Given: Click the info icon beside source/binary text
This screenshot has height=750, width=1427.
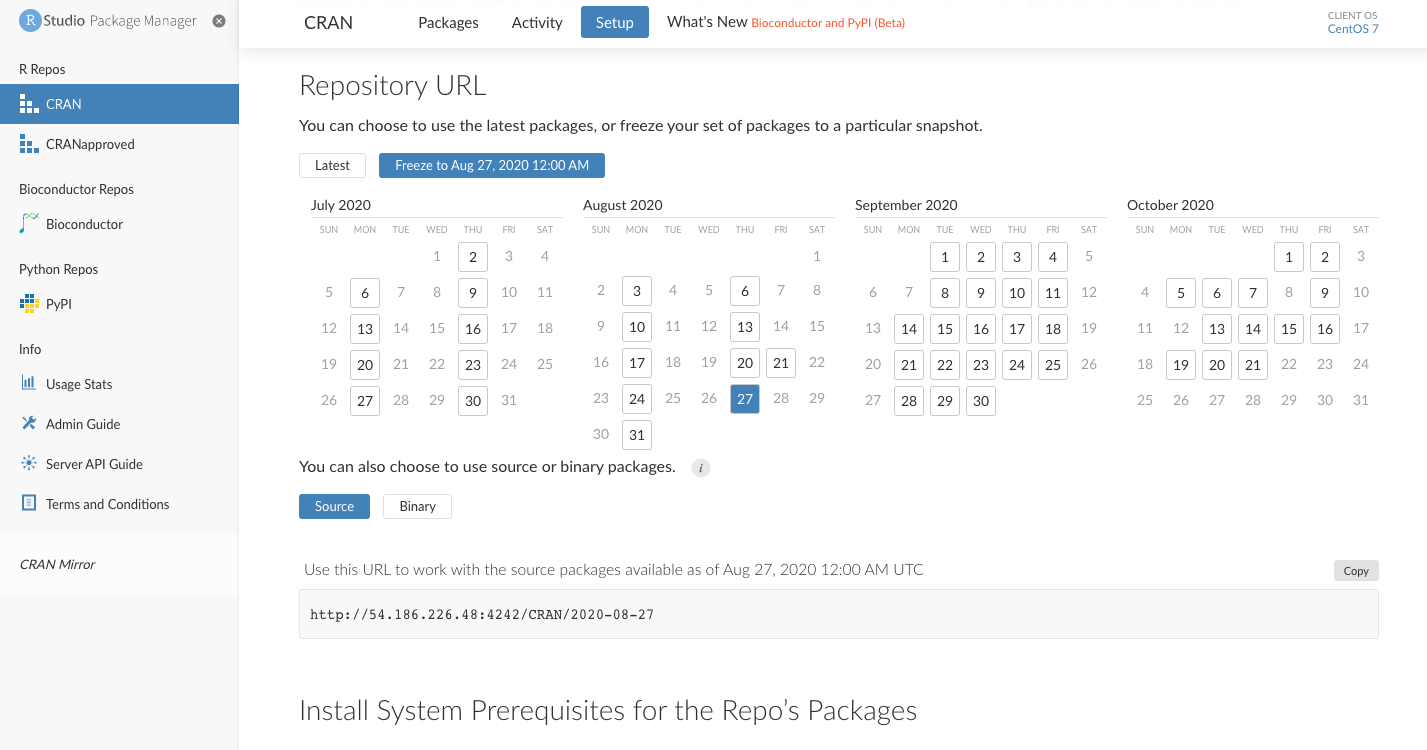Looking at the screenshot, I should pyautogui.click(x=701, y=468).
